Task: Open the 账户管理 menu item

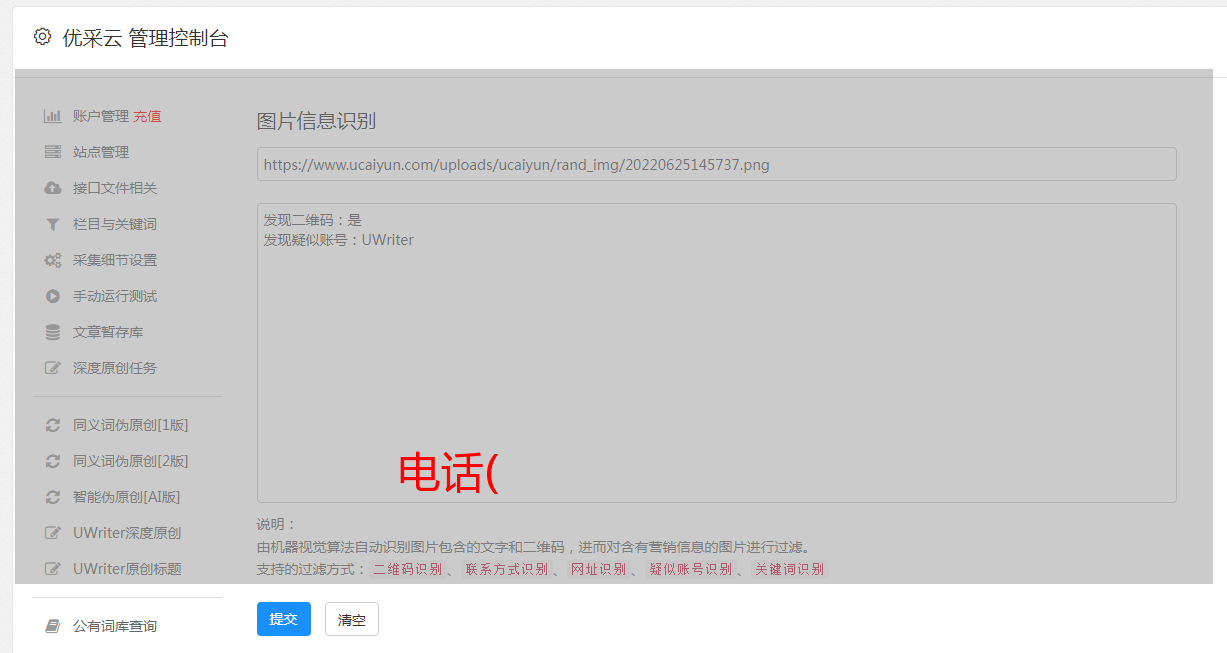Action: [x=101, y=116]
